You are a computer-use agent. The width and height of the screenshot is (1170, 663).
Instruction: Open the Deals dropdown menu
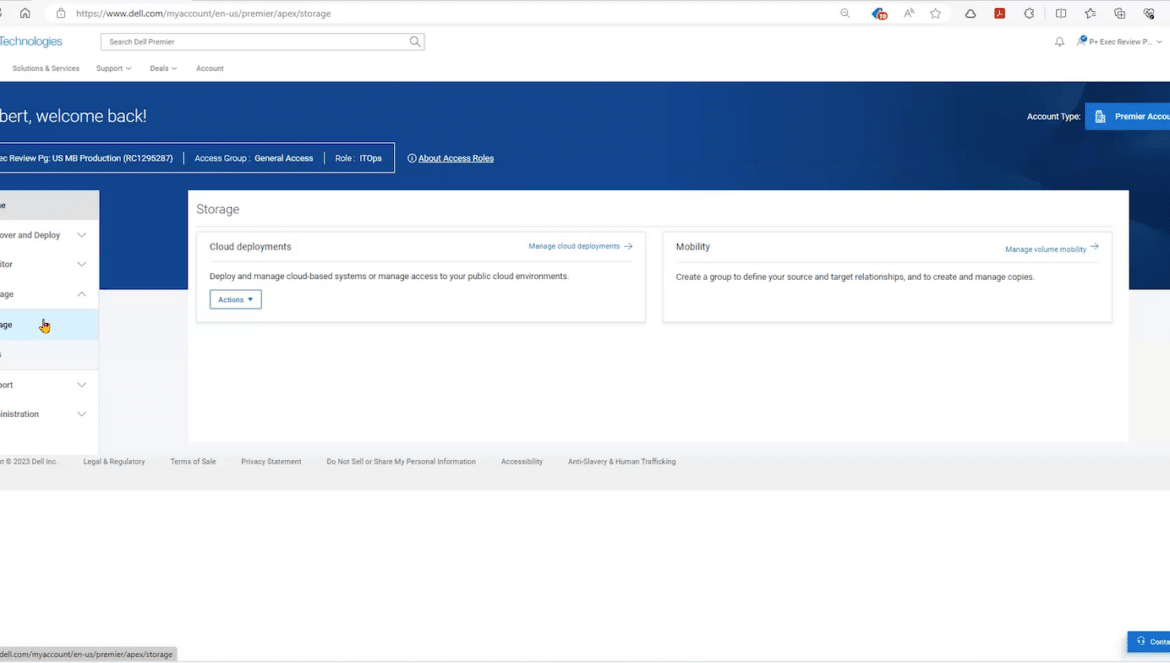(x=163, y=69)
